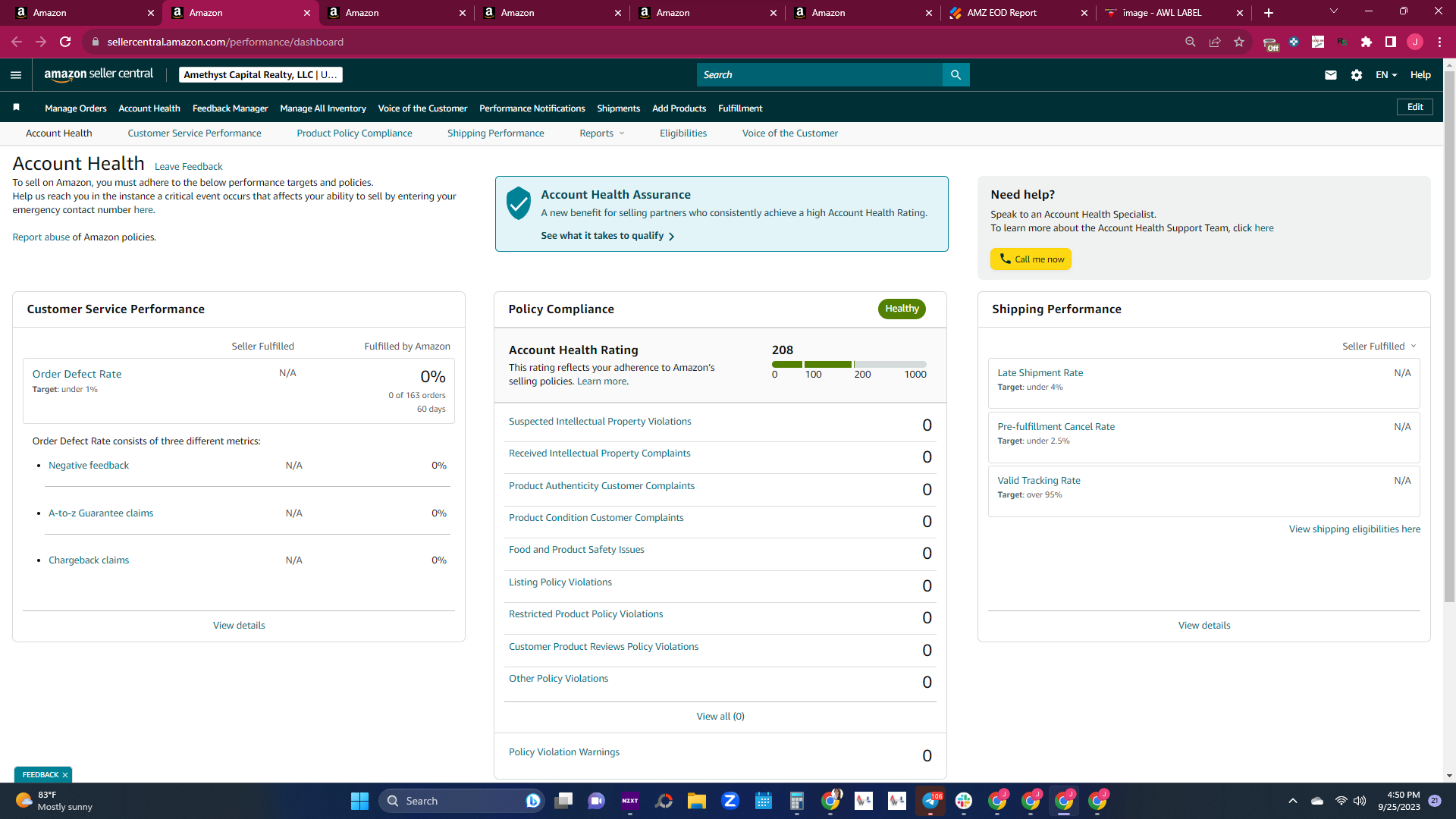The height and width of the screenshot is (819, 1456).
Task: Open the Chrome three-dot menu
Action: coord(1439,42)
